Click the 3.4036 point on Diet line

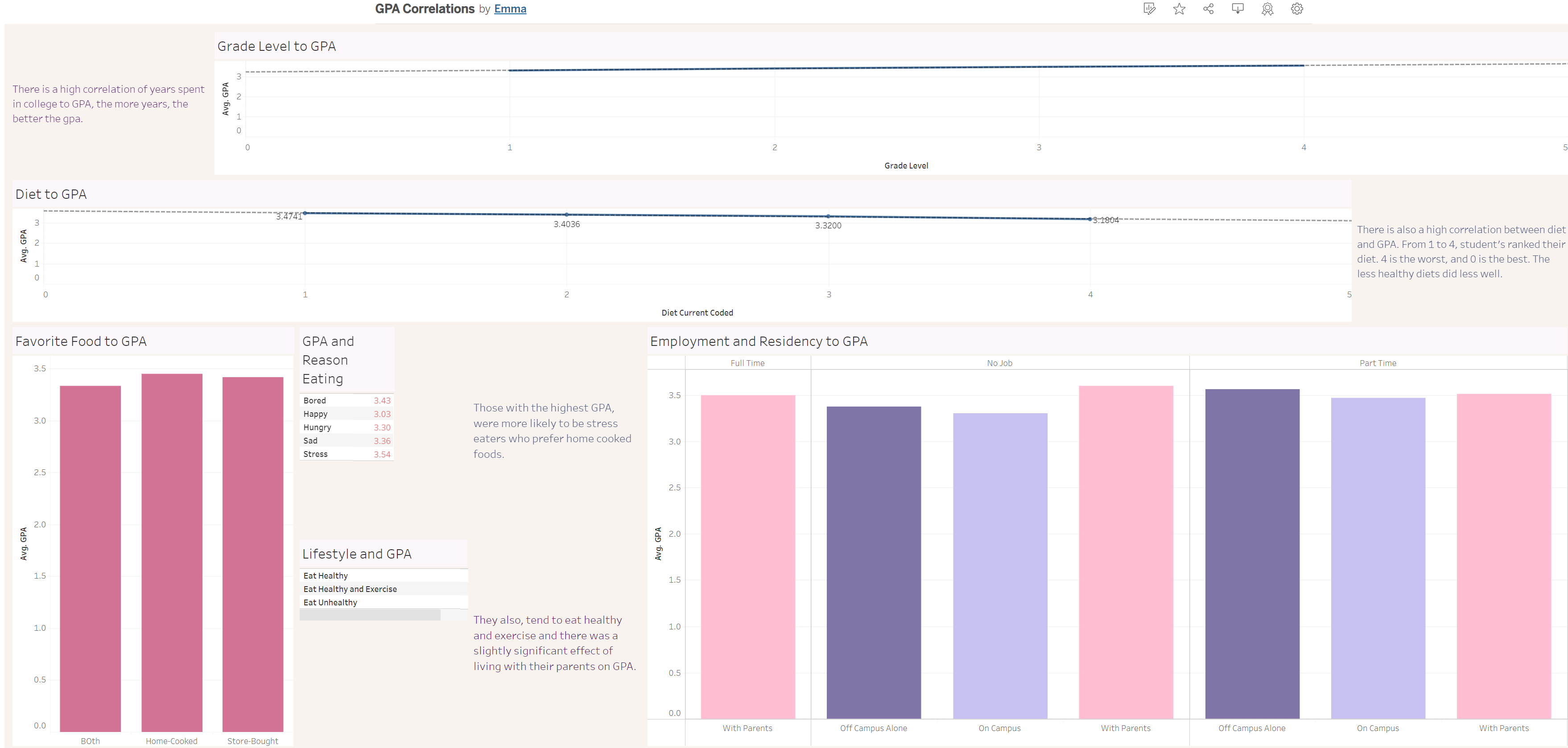(x=567, y=215)
